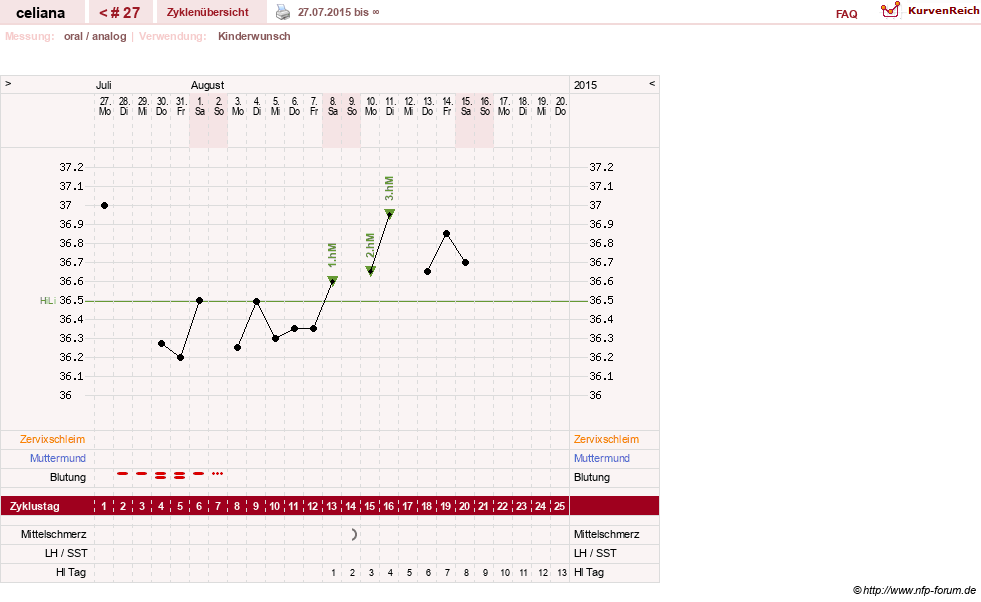Viewport: 981px width, 602px height.
Task: Open the FAQ link
Action: [846, 14]
